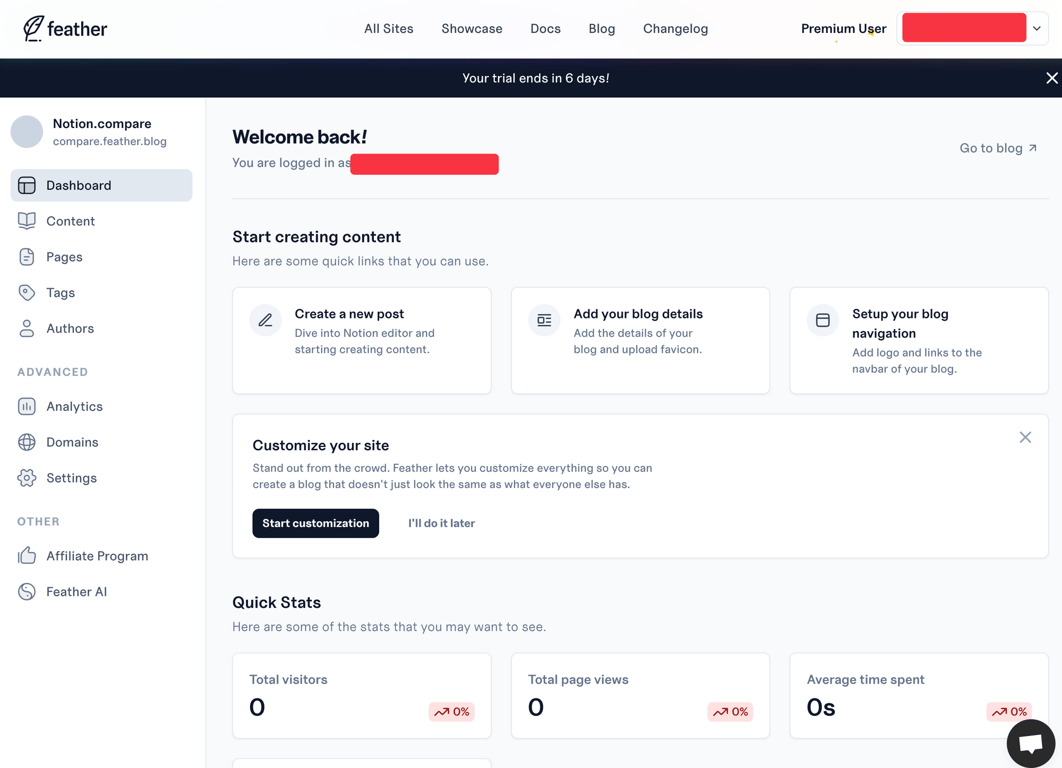Click the Domains globe icon
This screenshot has width=1062, height=768.
click(x=26, y=442)
